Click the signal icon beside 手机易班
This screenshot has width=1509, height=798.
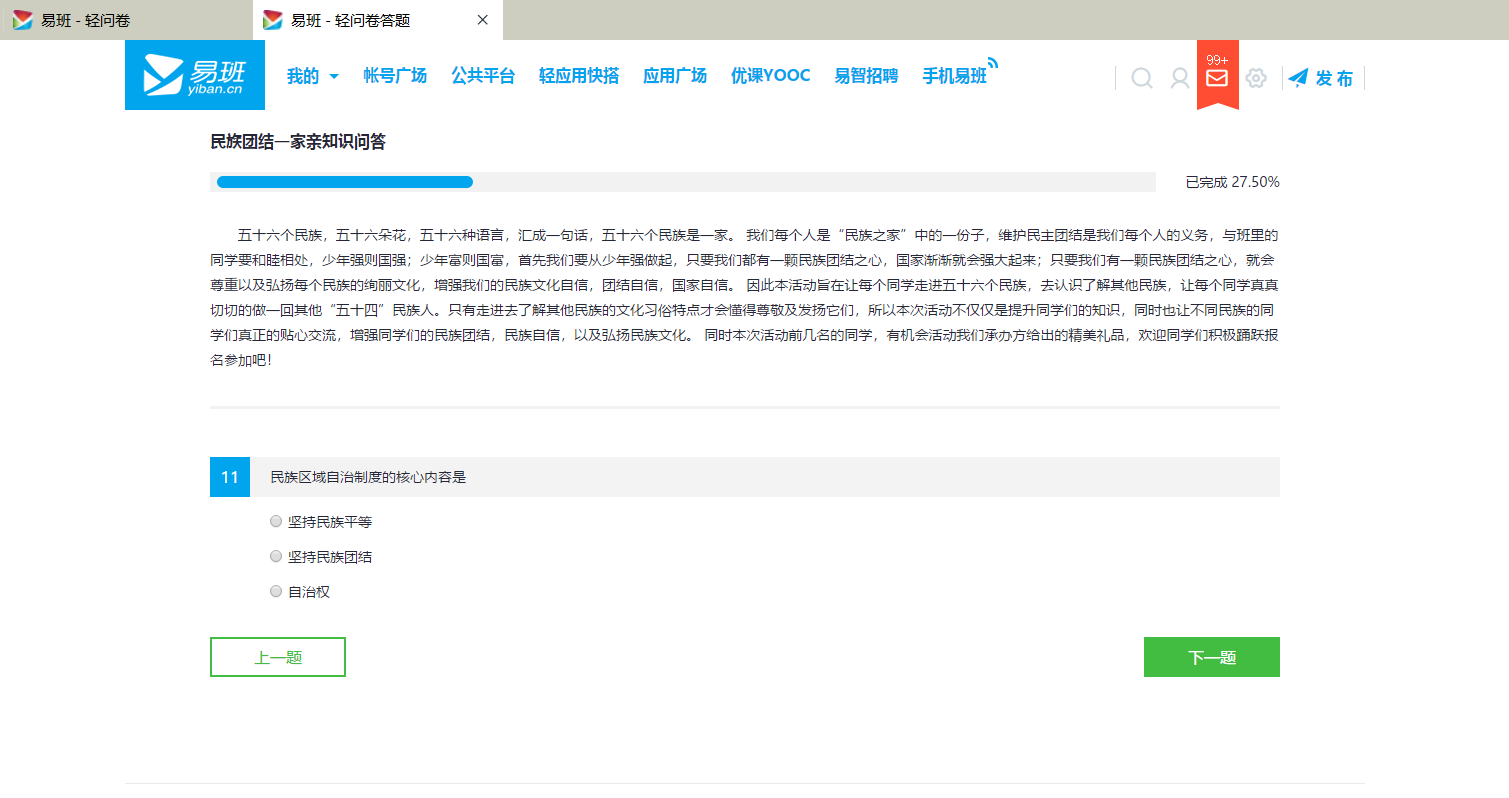click(x=992, y=64)
